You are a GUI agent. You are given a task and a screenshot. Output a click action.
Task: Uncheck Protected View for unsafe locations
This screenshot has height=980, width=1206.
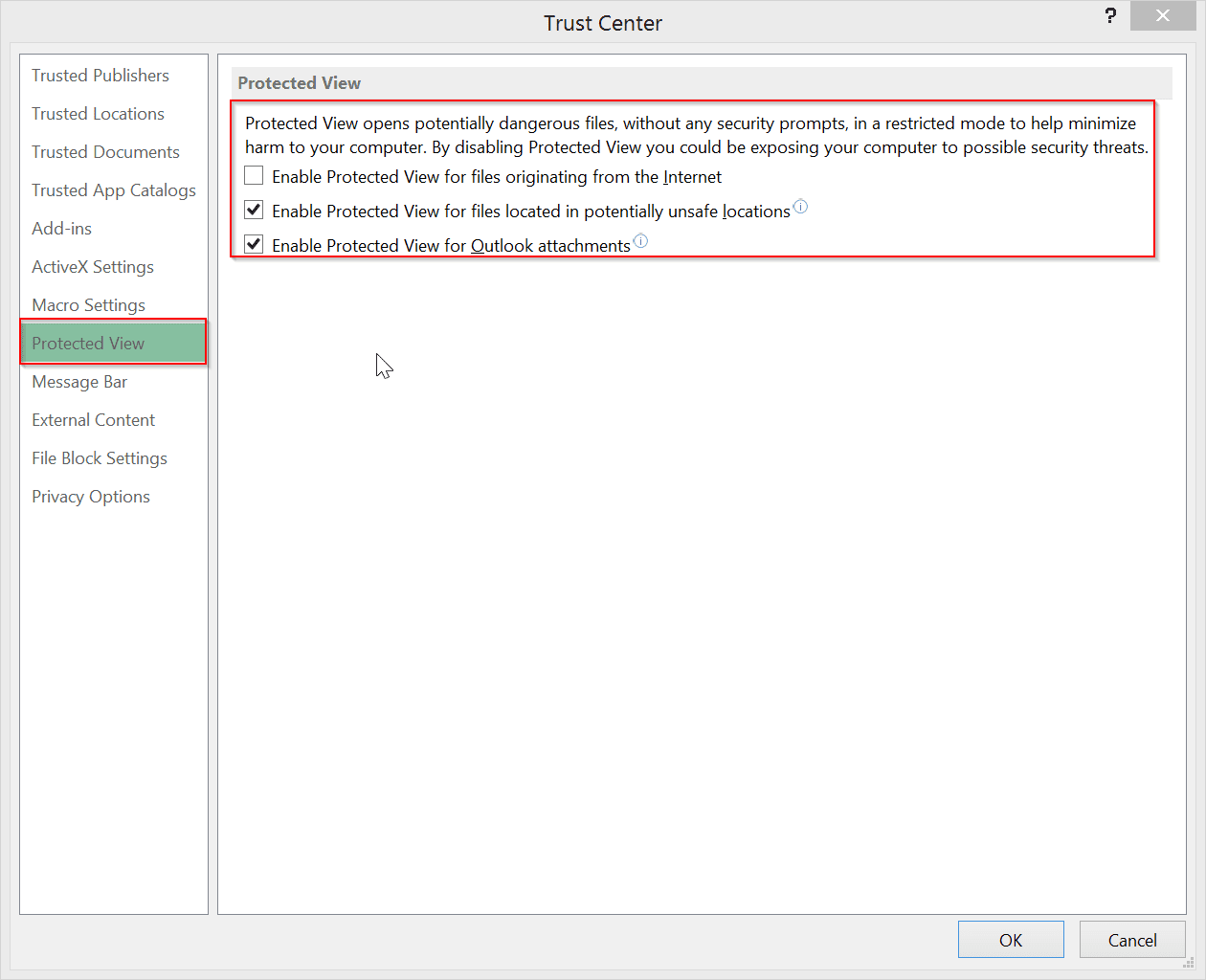click(x=254, y=211)
